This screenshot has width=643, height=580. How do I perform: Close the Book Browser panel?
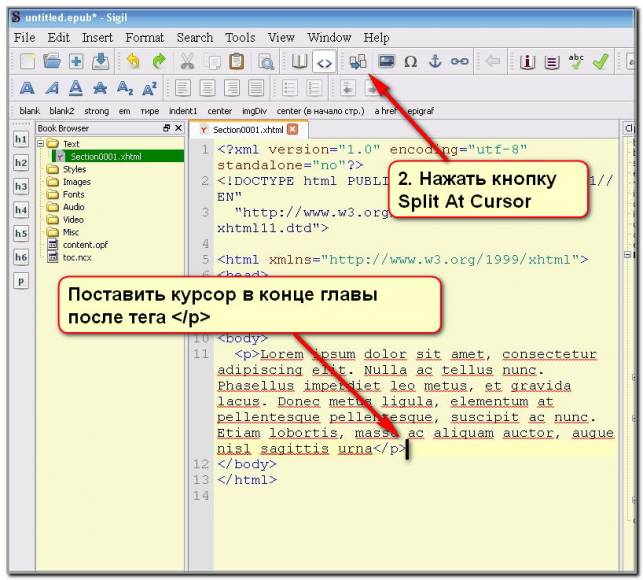pyautogui.click(x=178, y=128)
